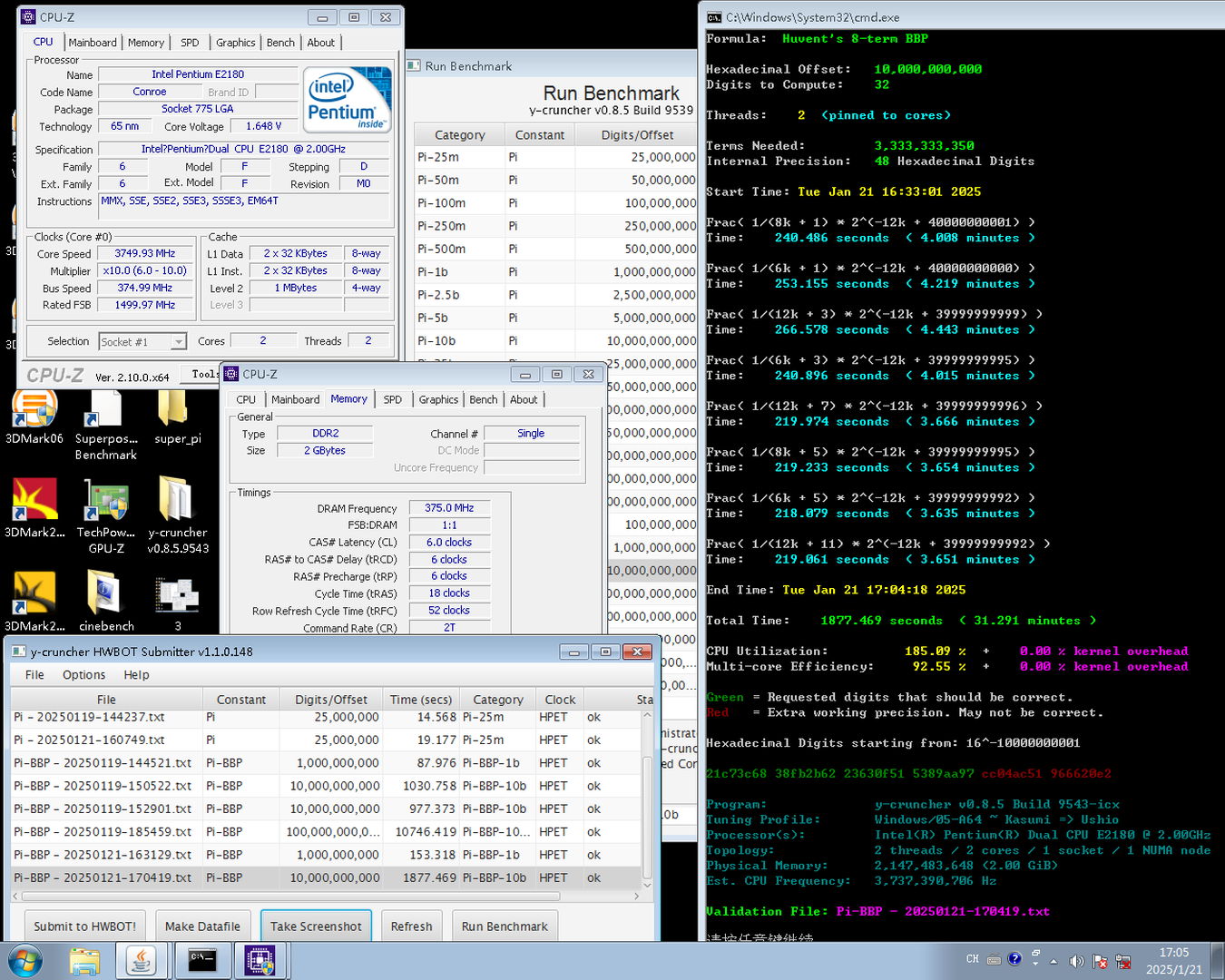Click the Refresh button
The image size is (1225, 980).
(411, 926)
